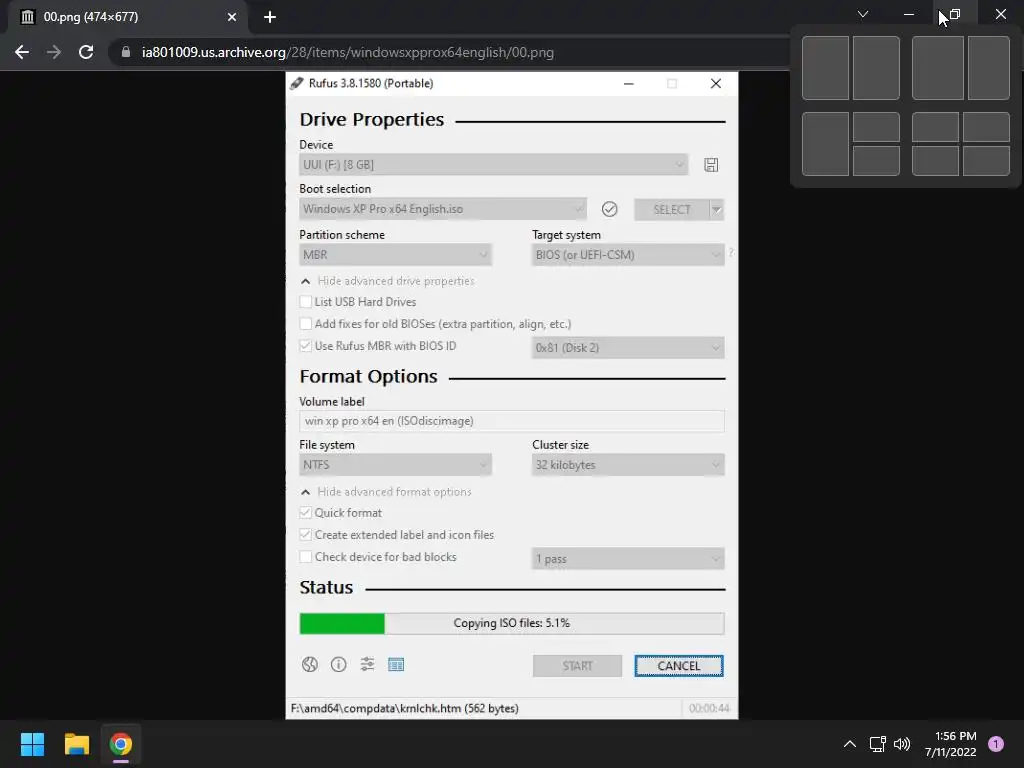
Task: Show the Rufus log icon
Action: [x=396, y=664]
